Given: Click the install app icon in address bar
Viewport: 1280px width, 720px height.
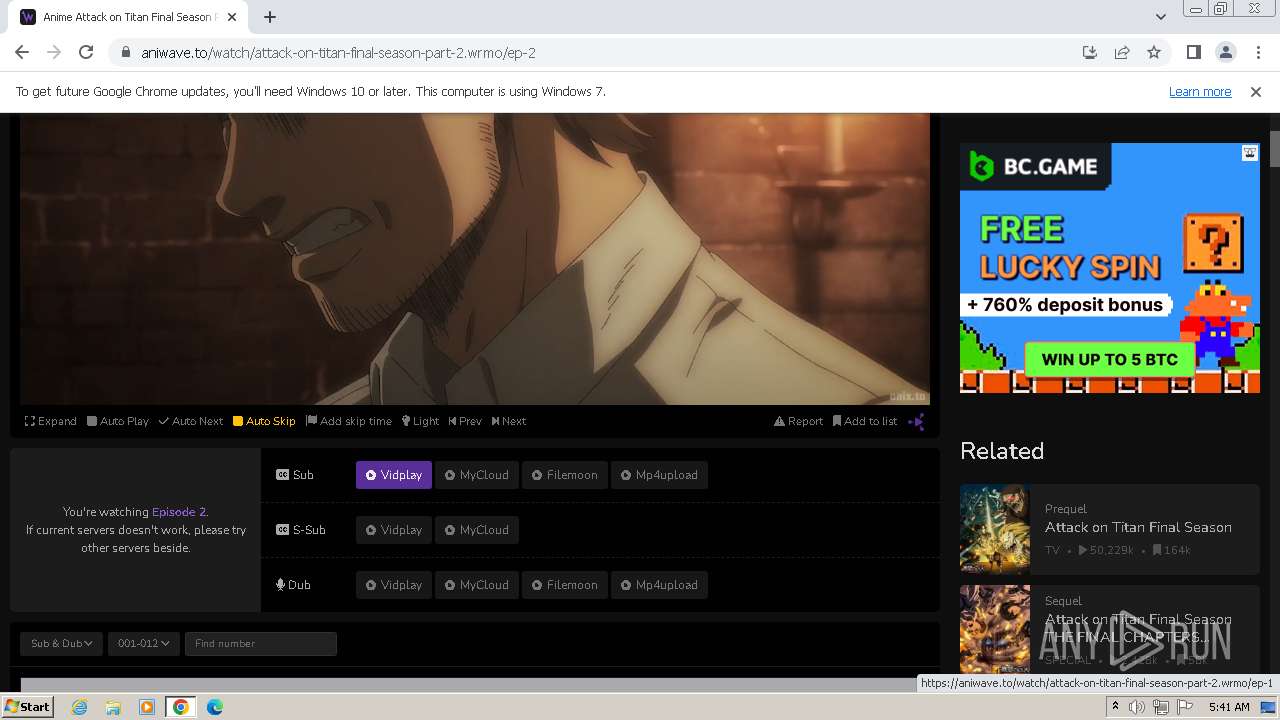Looking at the screenshot, I should pos(1090,52).
